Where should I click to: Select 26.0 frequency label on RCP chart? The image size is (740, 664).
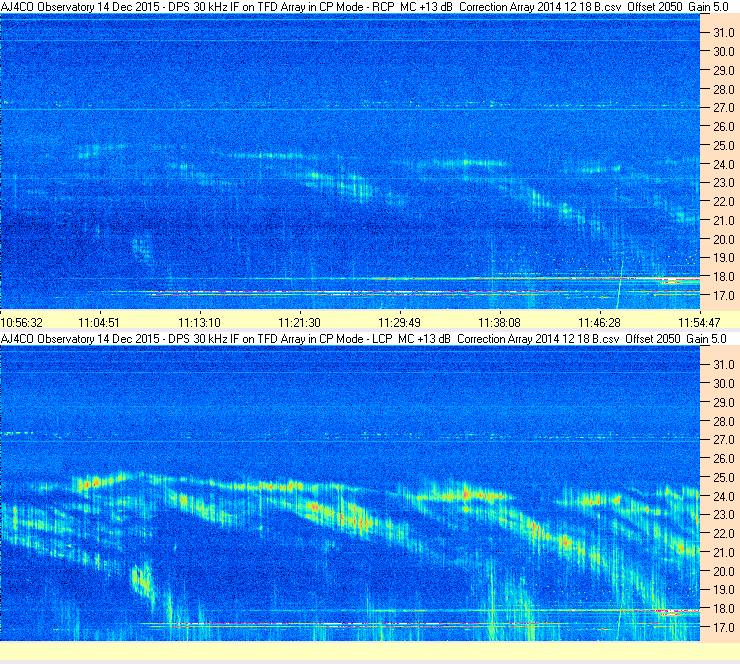pos(724,127)
